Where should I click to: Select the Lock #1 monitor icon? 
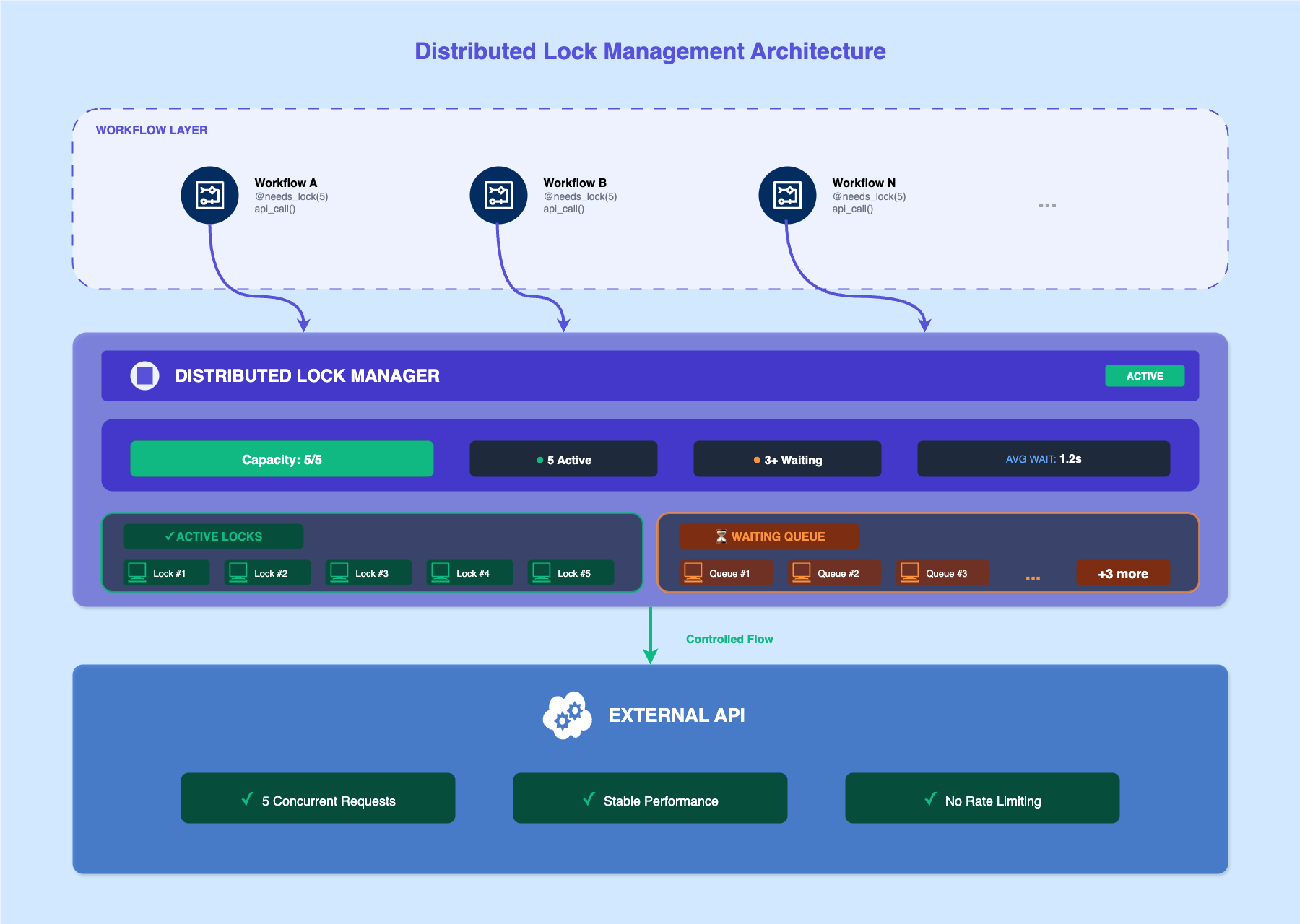pyautogui.click(x=137, y=572)
